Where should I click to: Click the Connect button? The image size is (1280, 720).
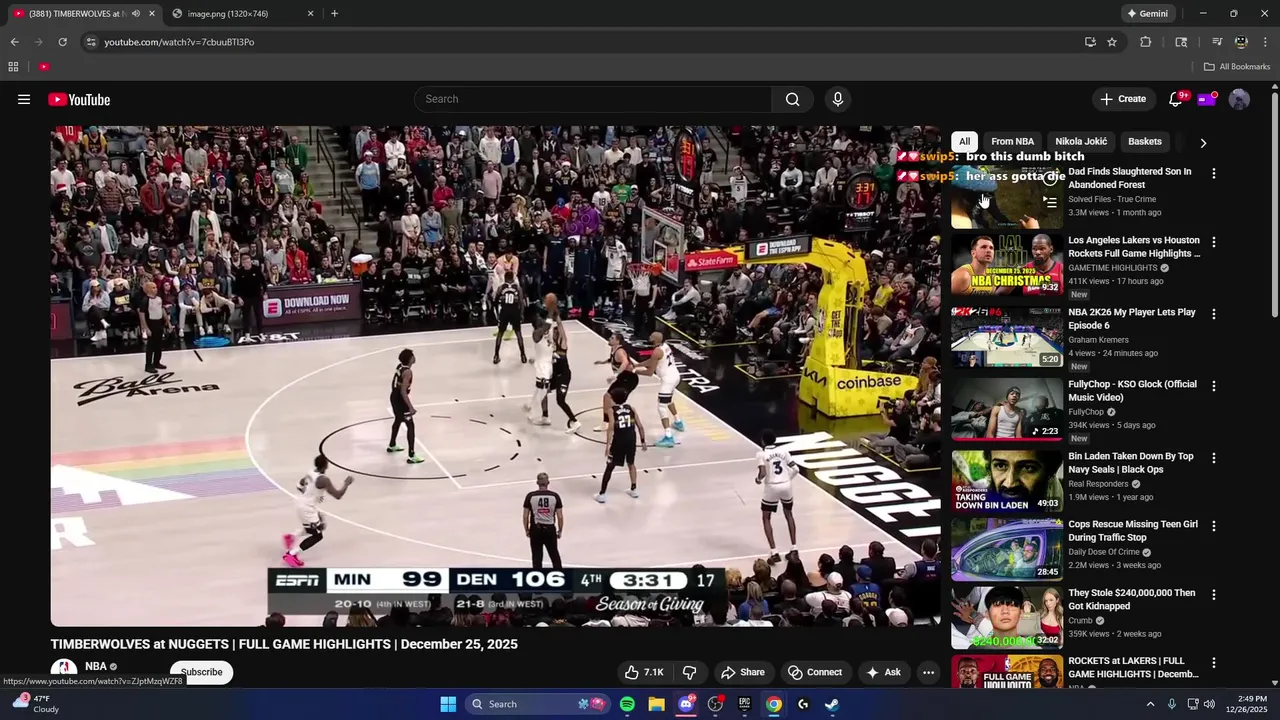tap(814, 672)
